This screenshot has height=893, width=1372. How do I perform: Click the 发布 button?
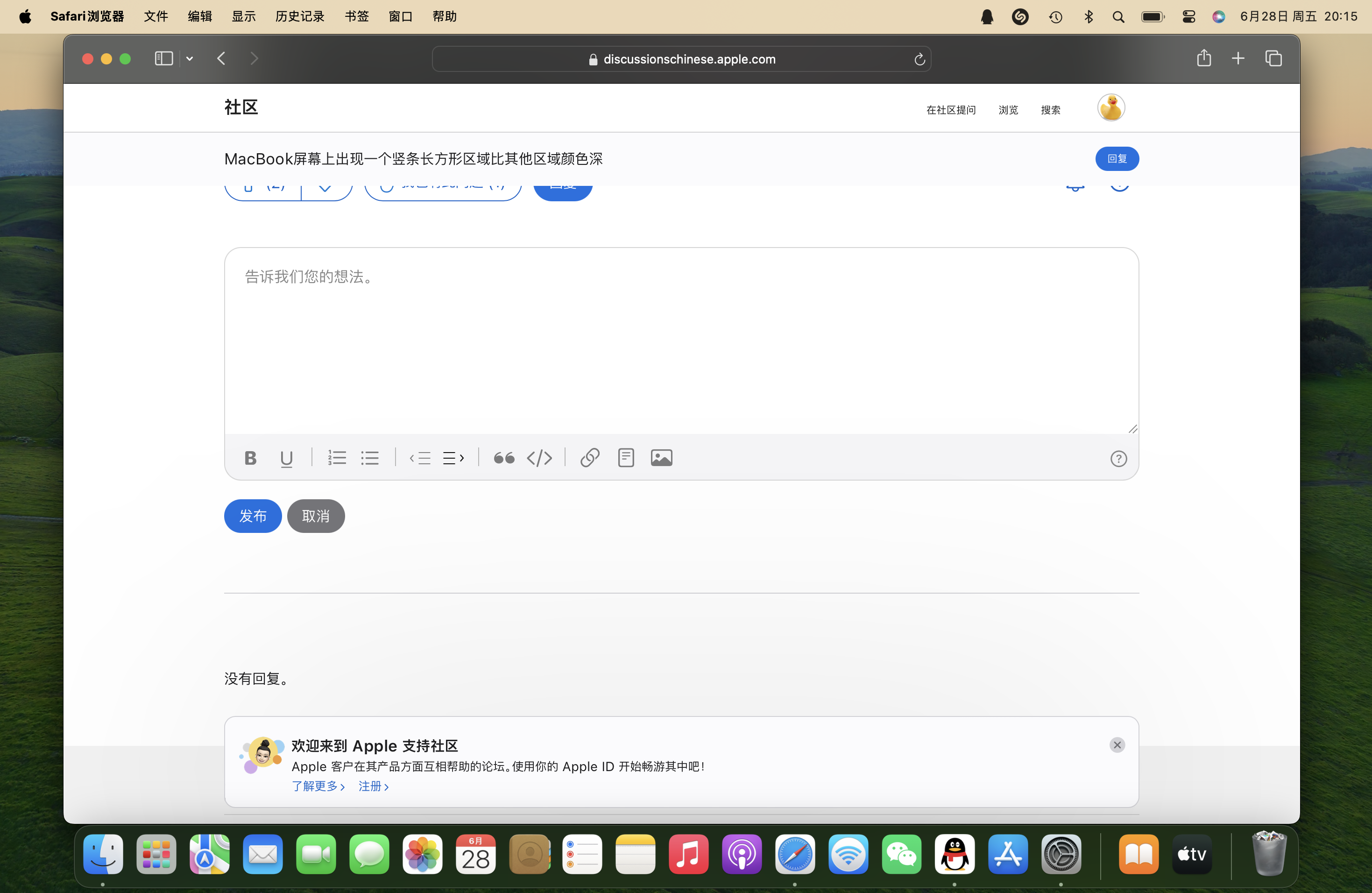[253, 516]
